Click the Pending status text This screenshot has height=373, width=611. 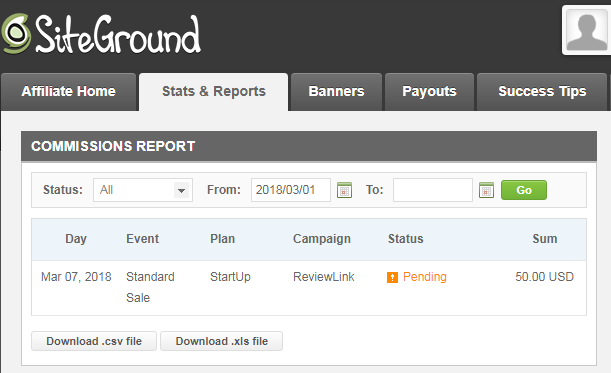point(425,277)
